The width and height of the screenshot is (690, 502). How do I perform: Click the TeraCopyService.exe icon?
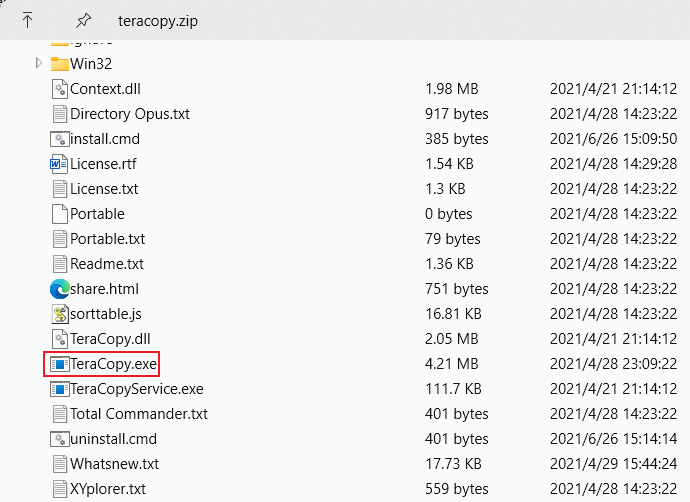pos(59,389)
